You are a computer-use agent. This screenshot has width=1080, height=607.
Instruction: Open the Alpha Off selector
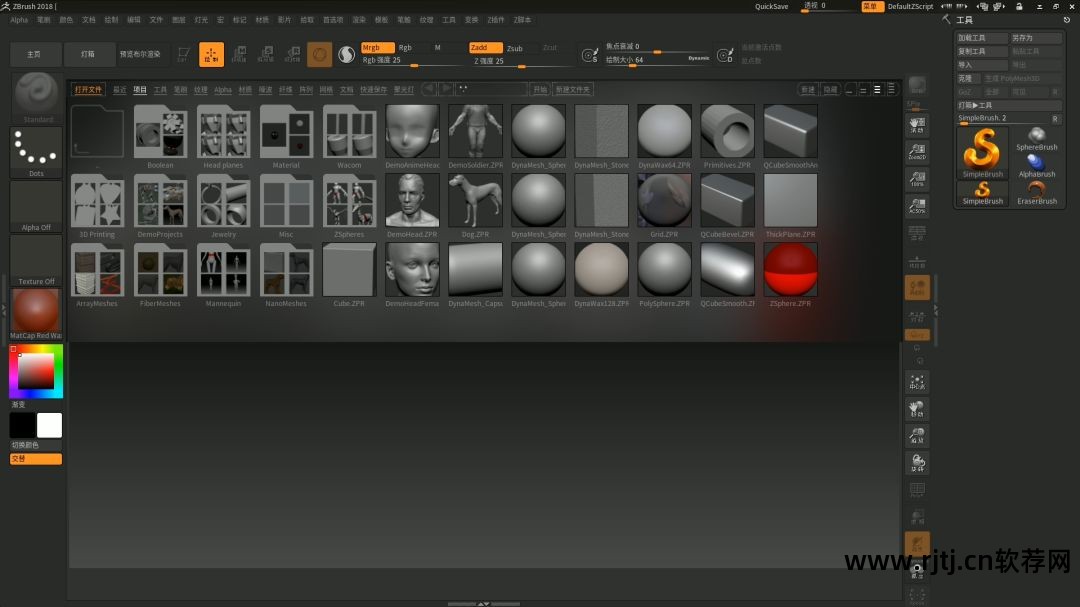[36, 207]
